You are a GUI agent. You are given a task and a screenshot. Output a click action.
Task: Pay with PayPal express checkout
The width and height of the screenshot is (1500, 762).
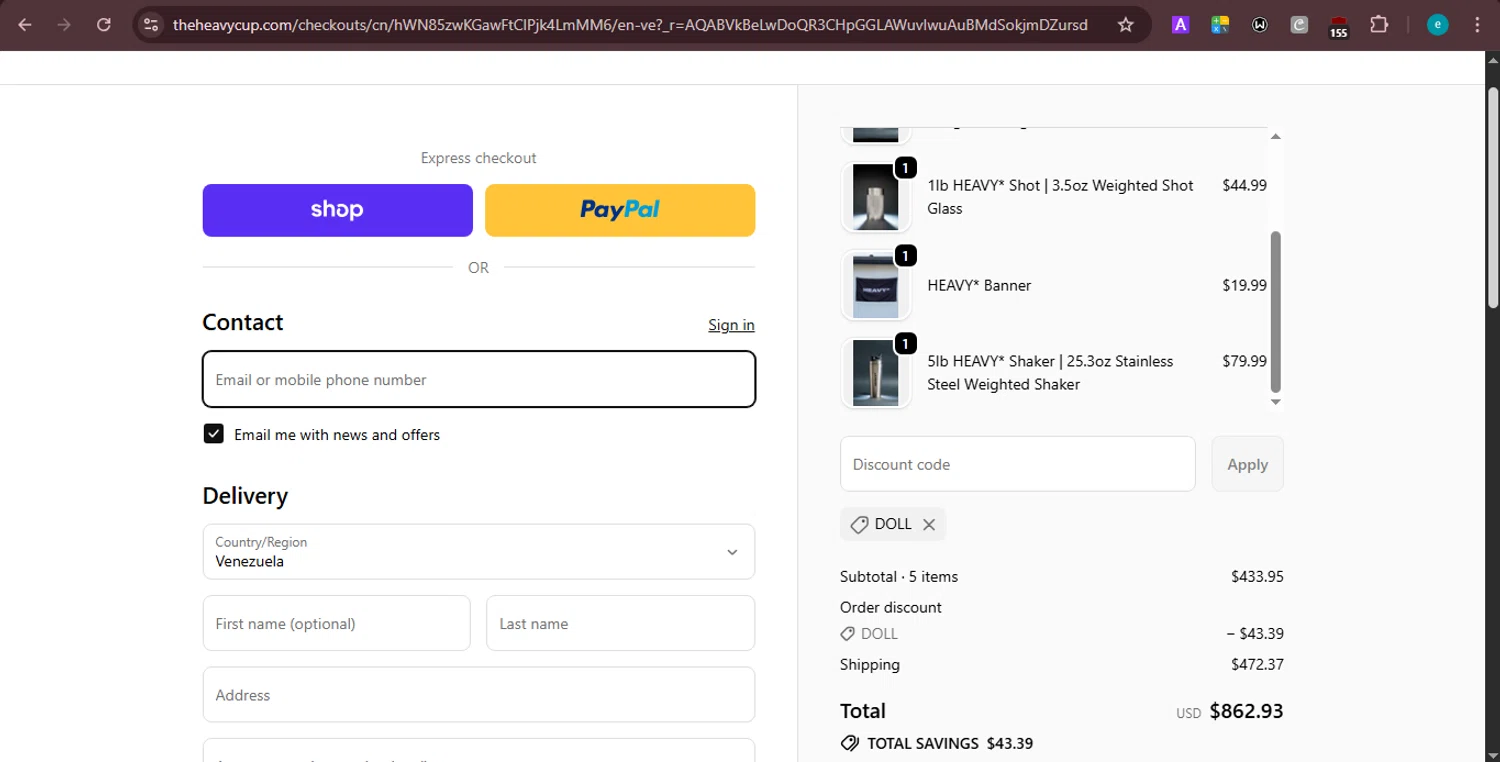click(x=620, y=210)
